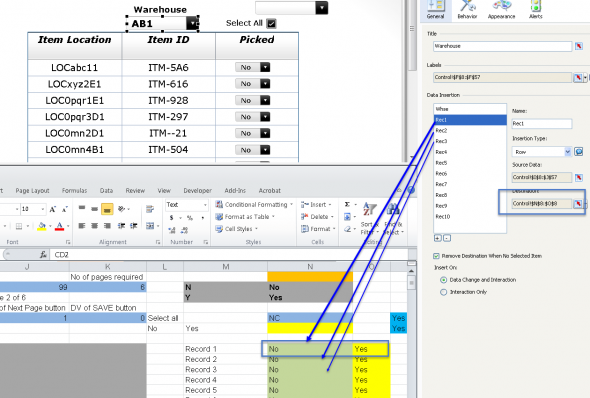
Task: Click the Title field cell selector icon
Action: [579, 46]
